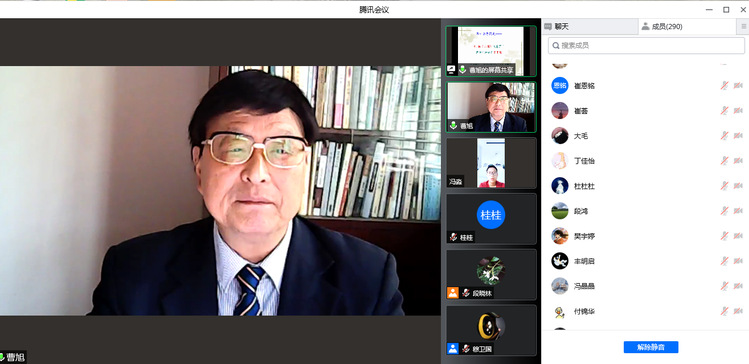This screenshot has height=364, width=749.
Task: Click 丰明启's microphone muted icon
Action: tap(725, 261)
